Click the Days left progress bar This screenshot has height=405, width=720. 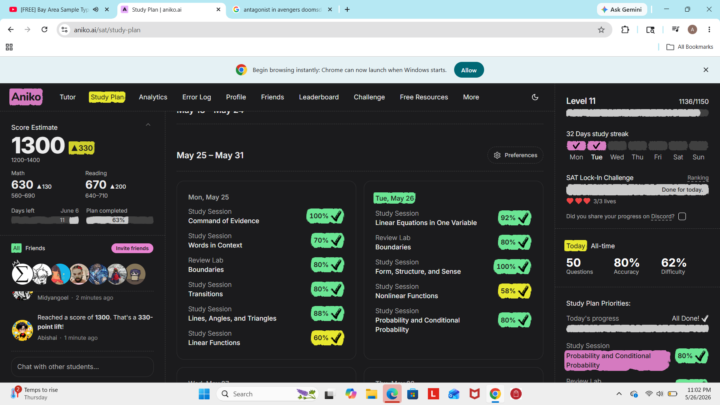click(x=45, y=220)
